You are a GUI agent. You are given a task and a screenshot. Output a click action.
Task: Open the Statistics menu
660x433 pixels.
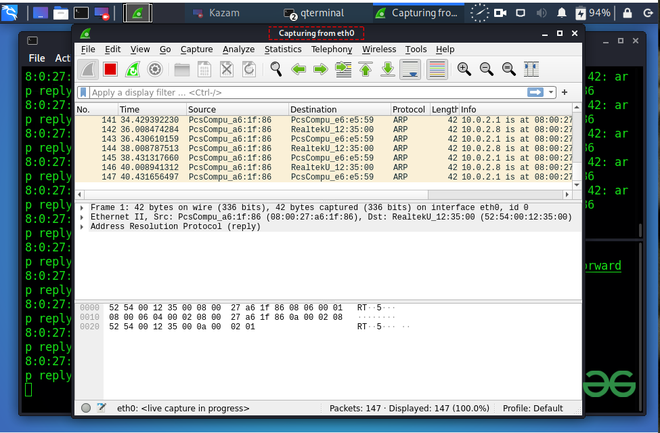pyautogui.click(x=283, y=49)
